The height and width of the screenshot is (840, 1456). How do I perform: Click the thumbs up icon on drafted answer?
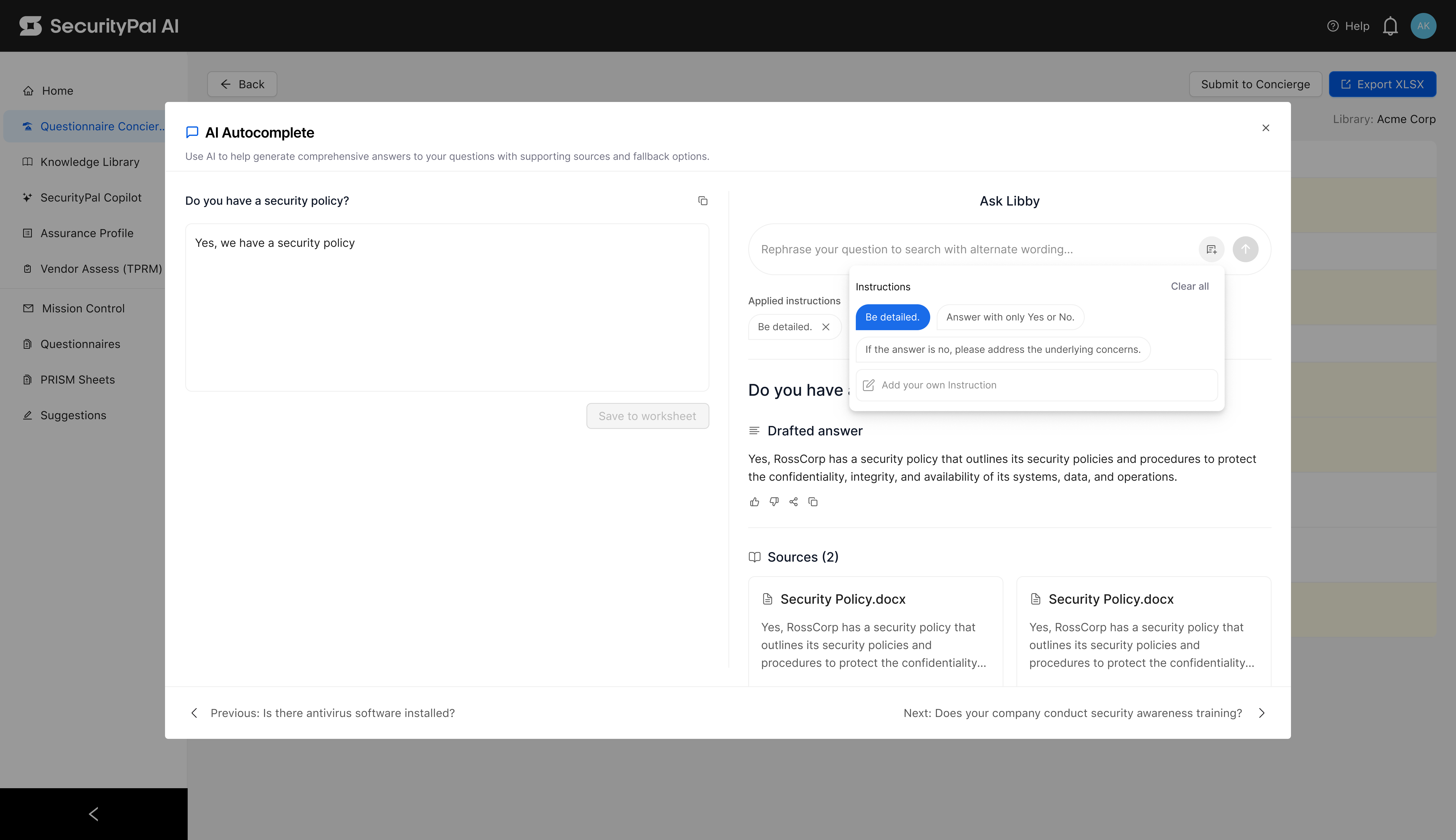click(x=754, y=502)
